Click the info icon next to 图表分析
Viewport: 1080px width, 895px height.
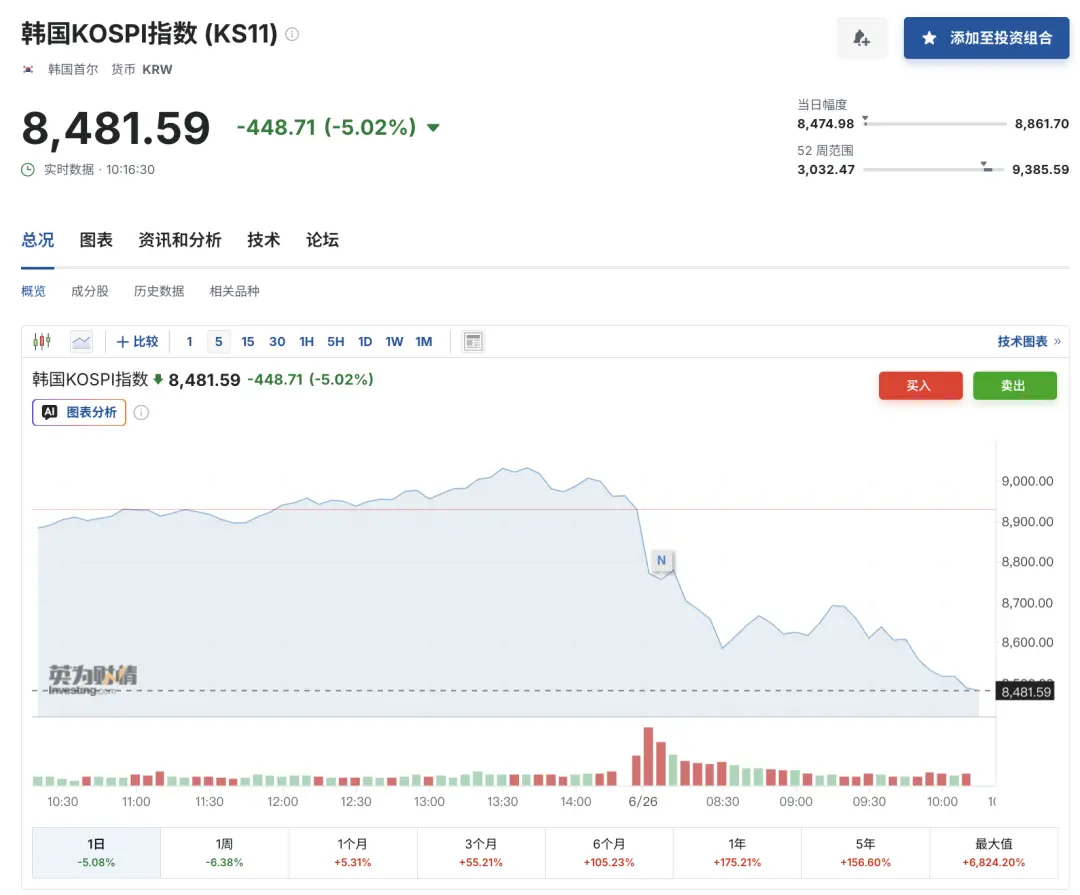[x=141, y=413]
